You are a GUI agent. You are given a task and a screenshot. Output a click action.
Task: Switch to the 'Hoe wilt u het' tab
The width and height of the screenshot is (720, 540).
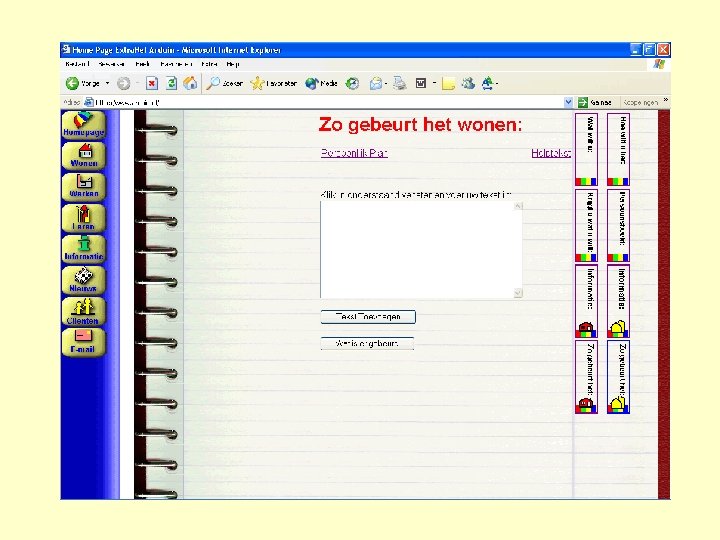pos(618,149)
